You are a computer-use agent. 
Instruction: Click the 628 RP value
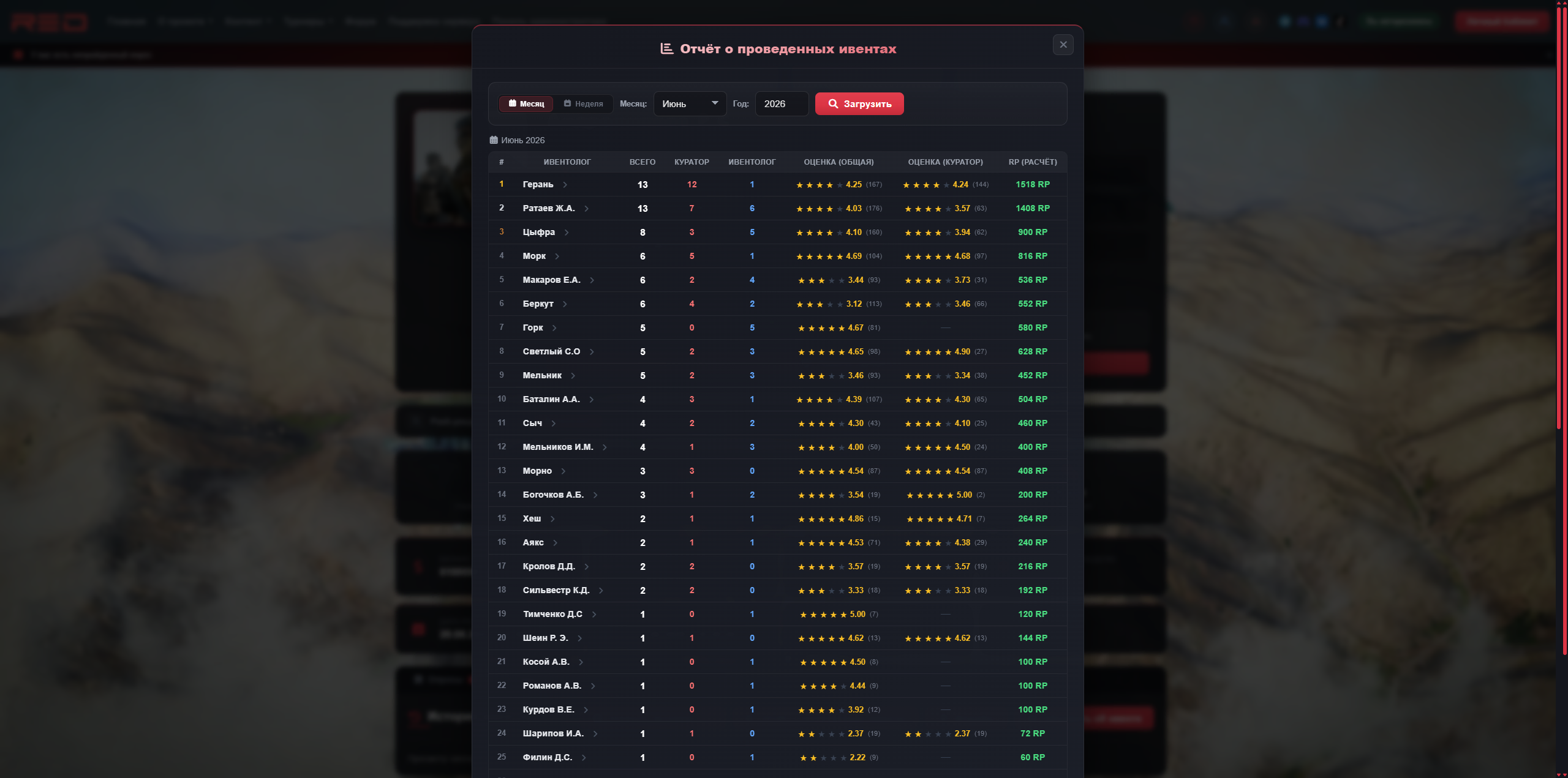[1033, 351]
